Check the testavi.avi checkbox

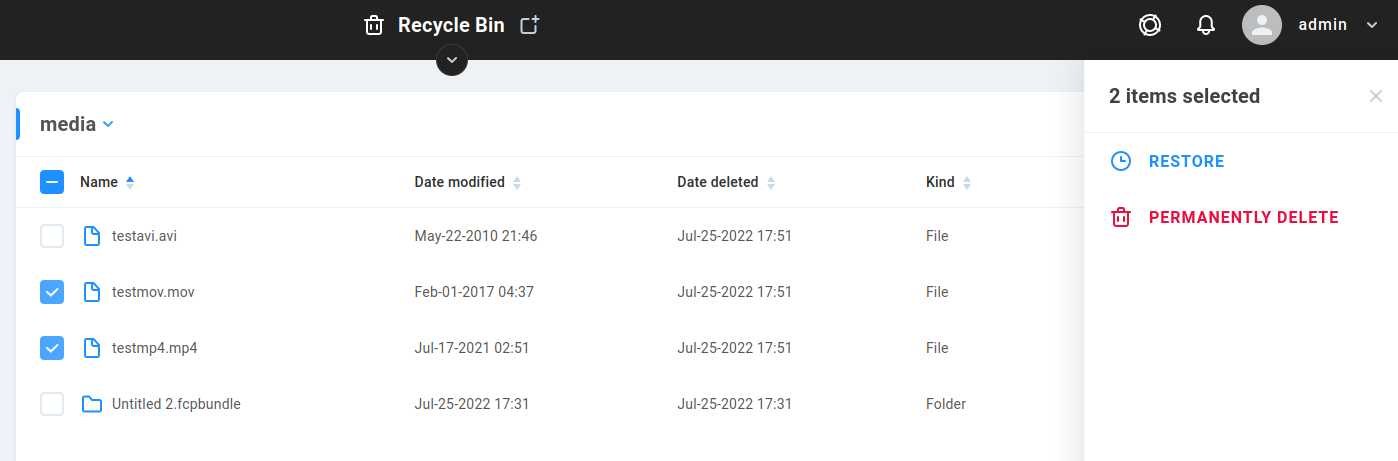click(52, 236)
